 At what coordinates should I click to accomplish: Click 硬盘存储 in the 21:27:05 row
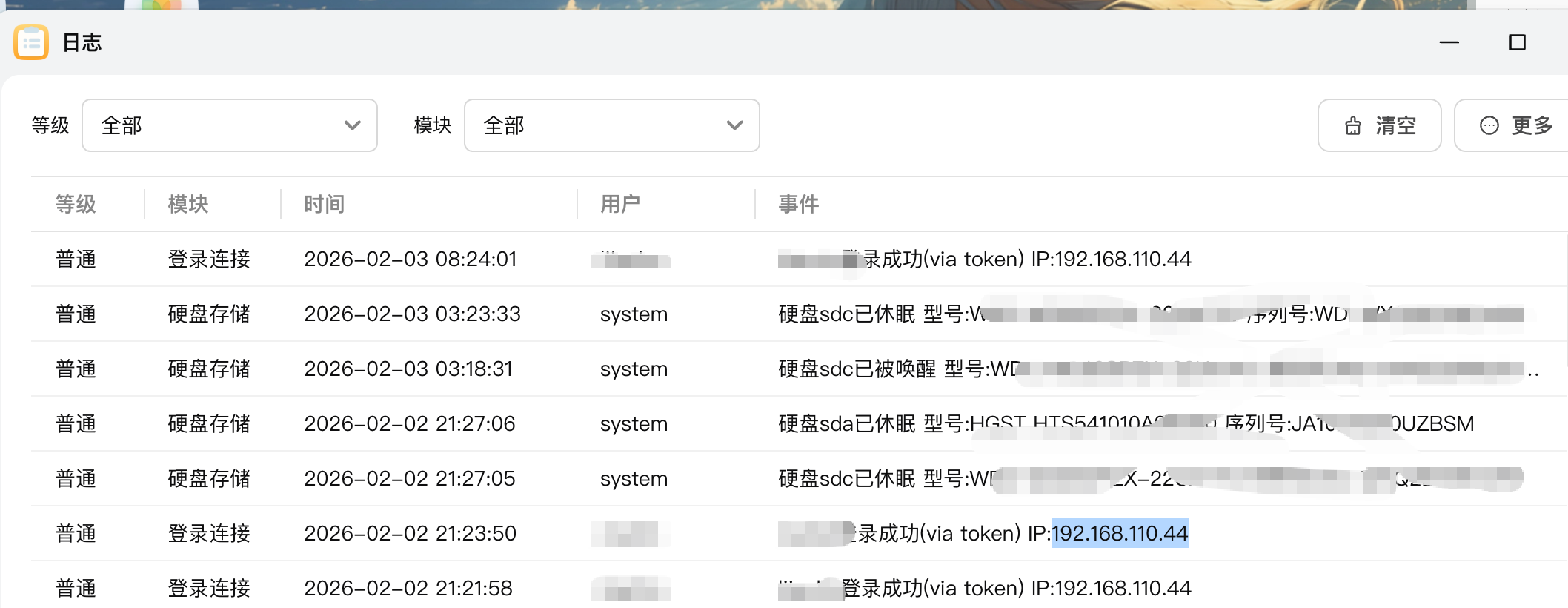[209, 479]
